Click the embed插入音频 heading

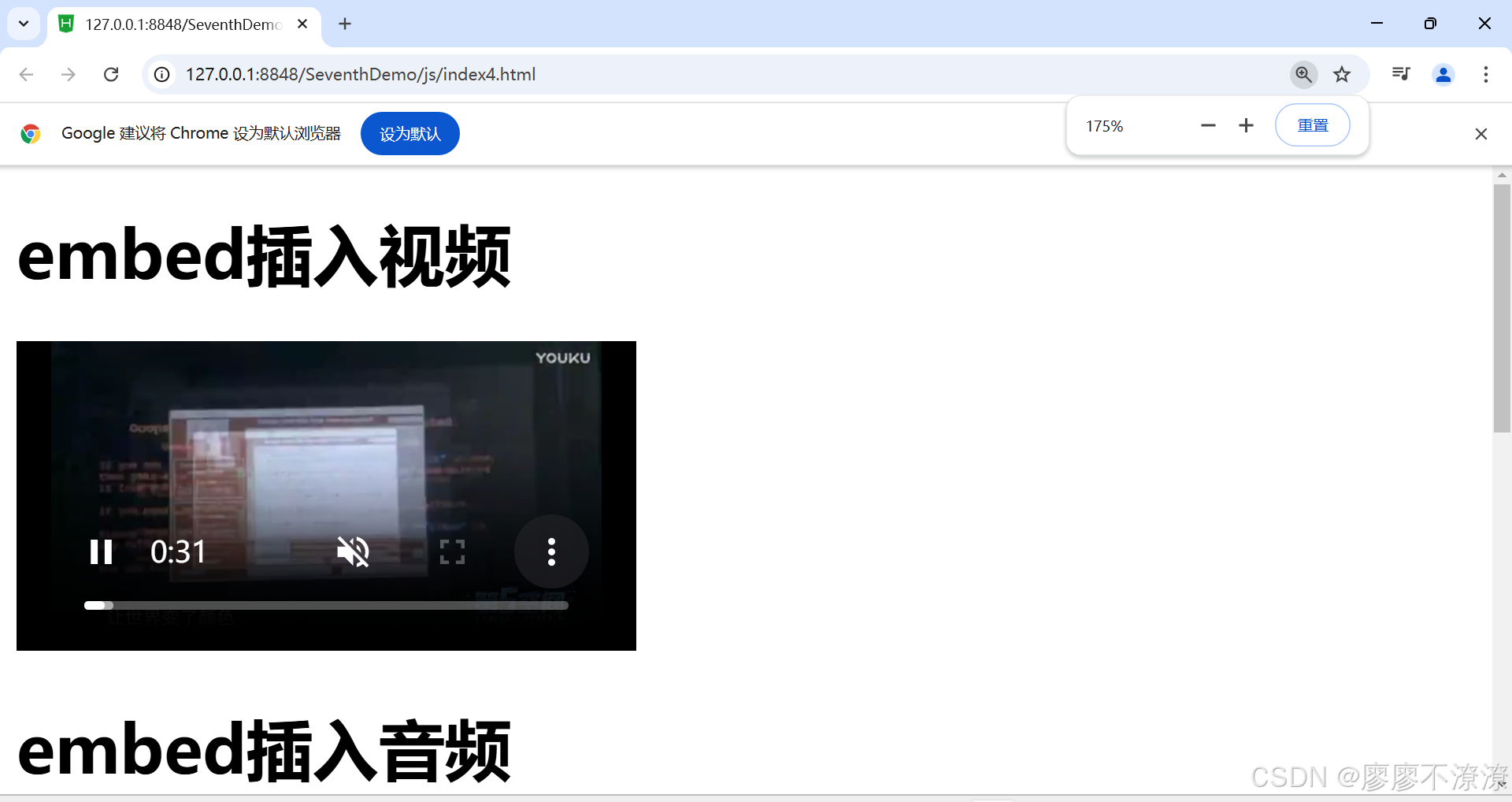tap(264, 751)
